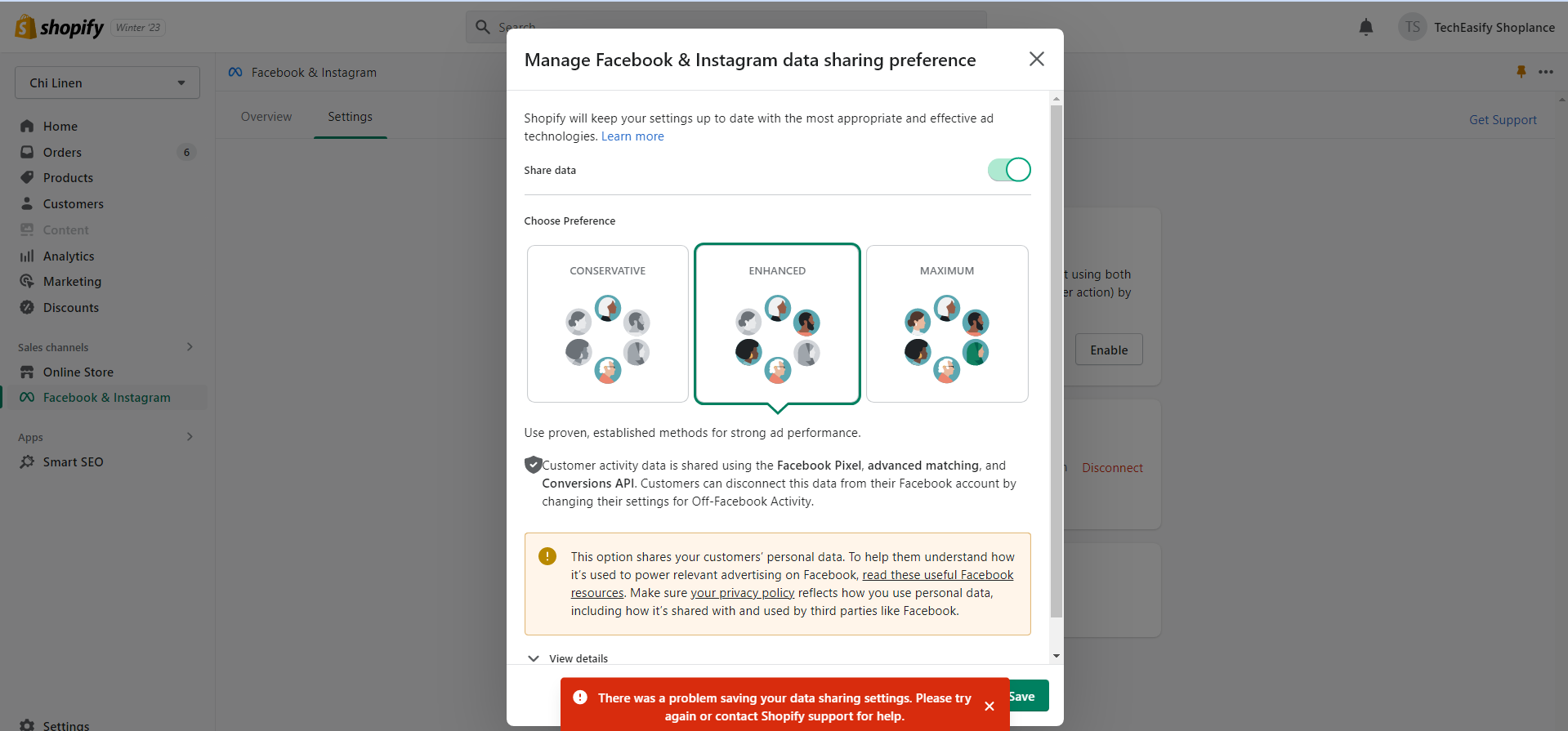Toggle the Share data switch

point(1009,170)
